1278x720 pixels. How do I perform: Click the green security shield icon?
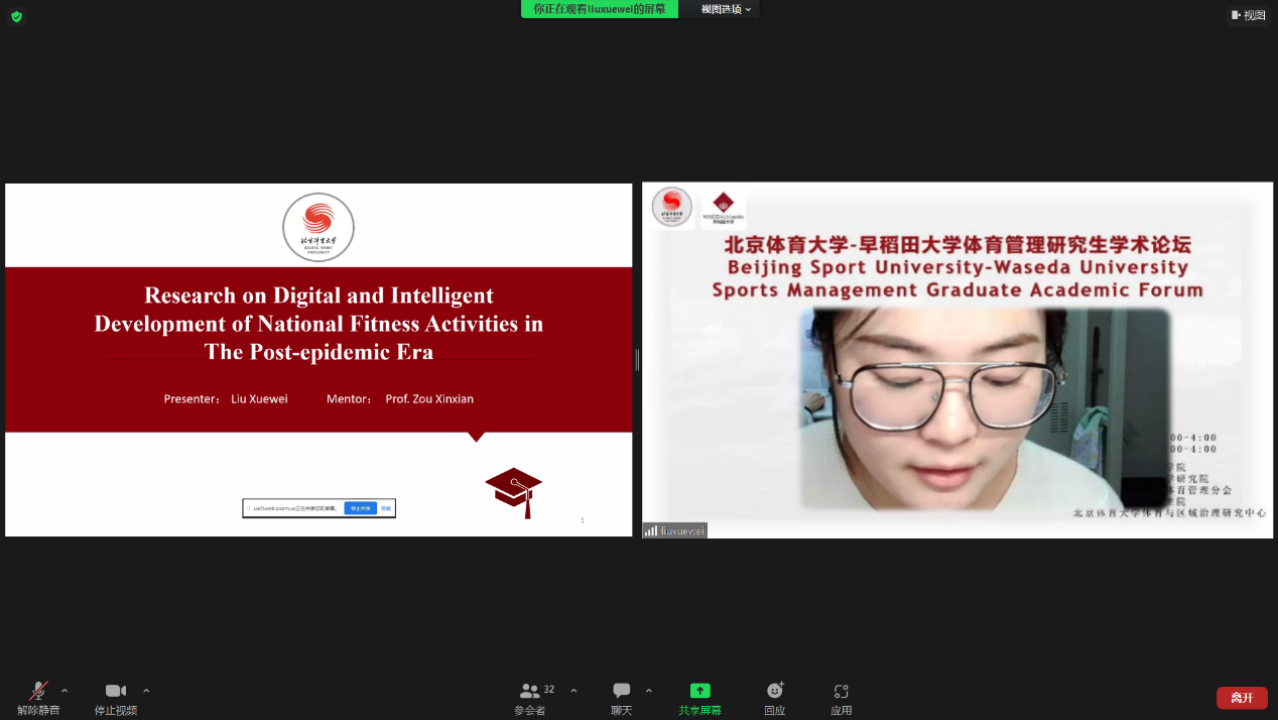(x=16, y=16)
